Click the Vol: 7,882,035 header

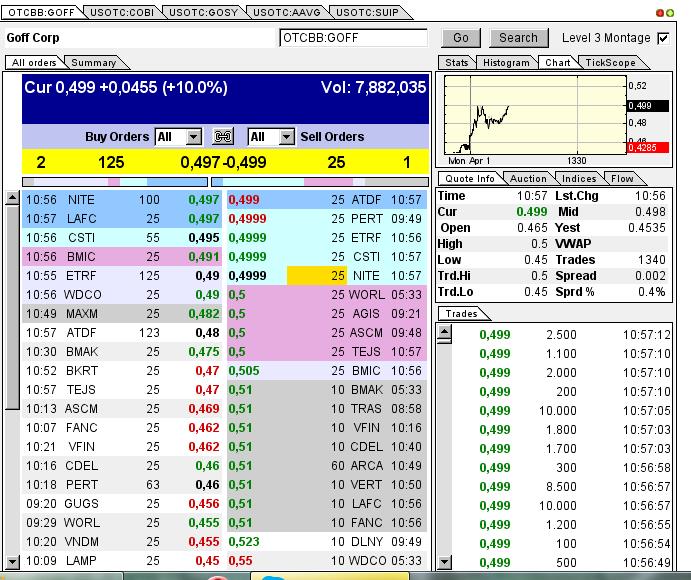click(373, 87)
